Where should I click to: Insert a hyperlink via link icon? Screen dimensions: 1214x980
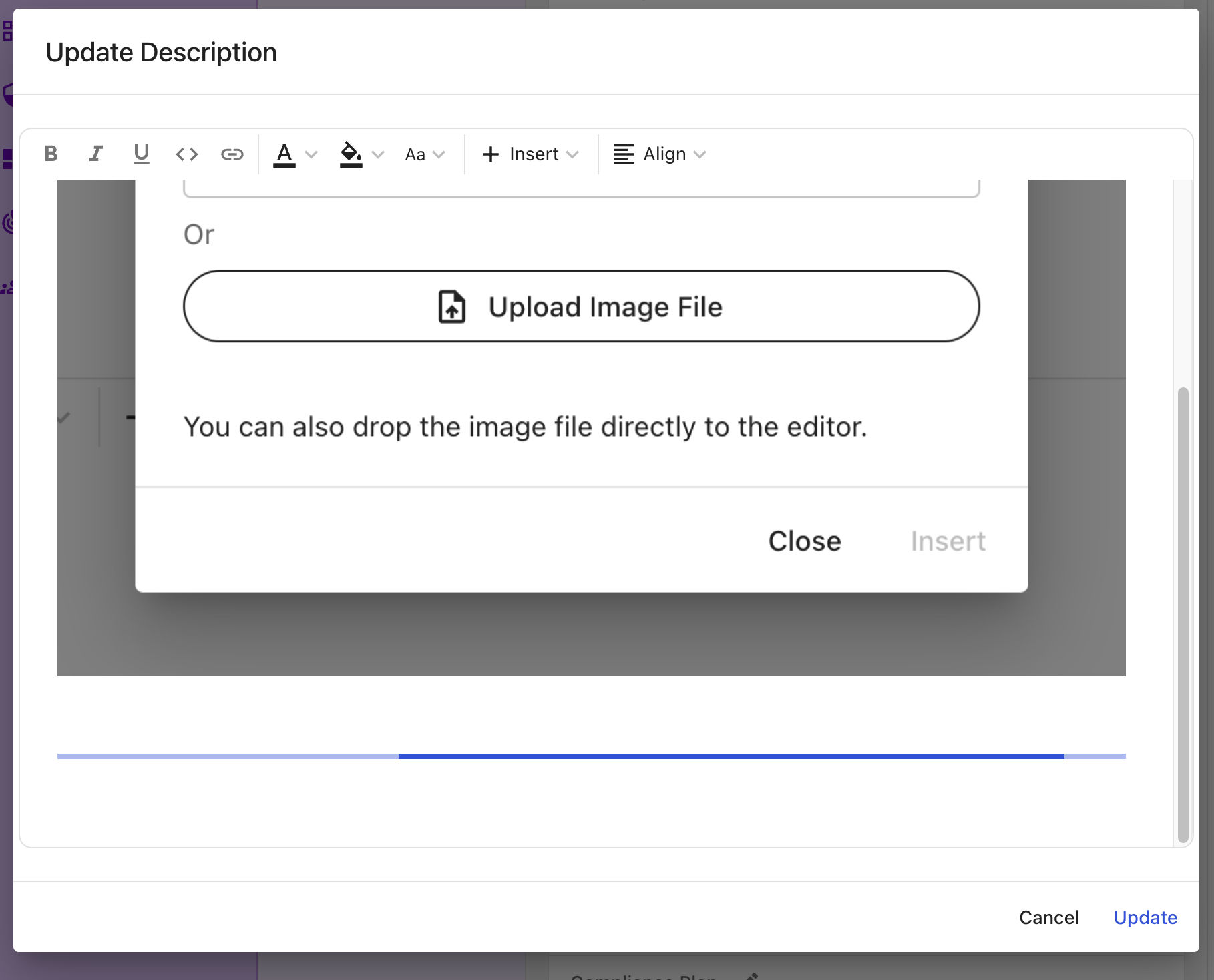point(232,154)
